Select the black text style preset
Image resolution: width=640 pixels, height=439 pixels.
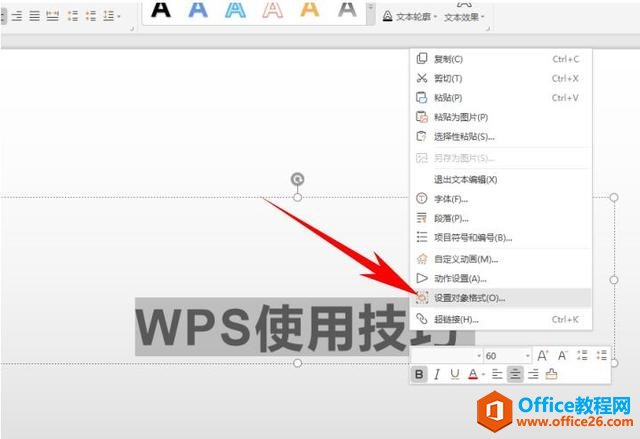click(x=161, y=9)
